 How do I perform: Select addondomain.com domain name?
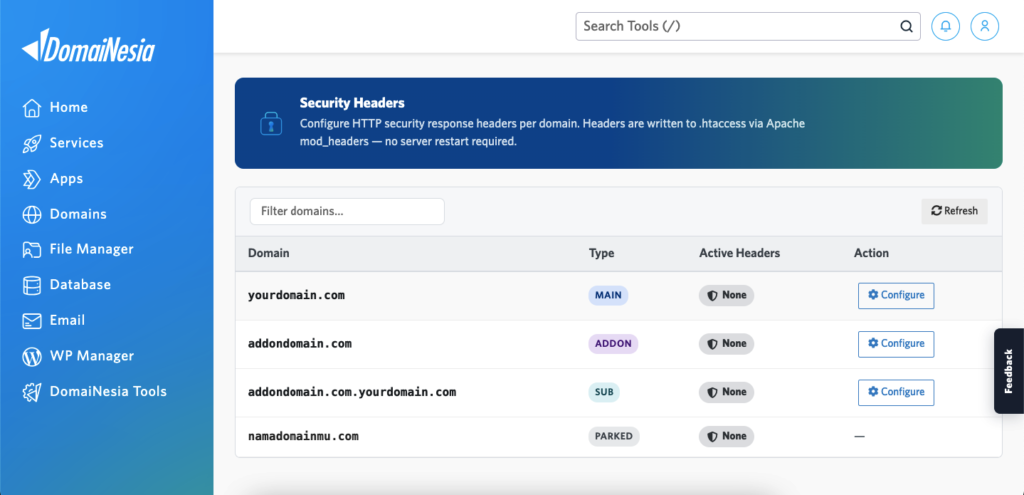(x=300, y=343)
